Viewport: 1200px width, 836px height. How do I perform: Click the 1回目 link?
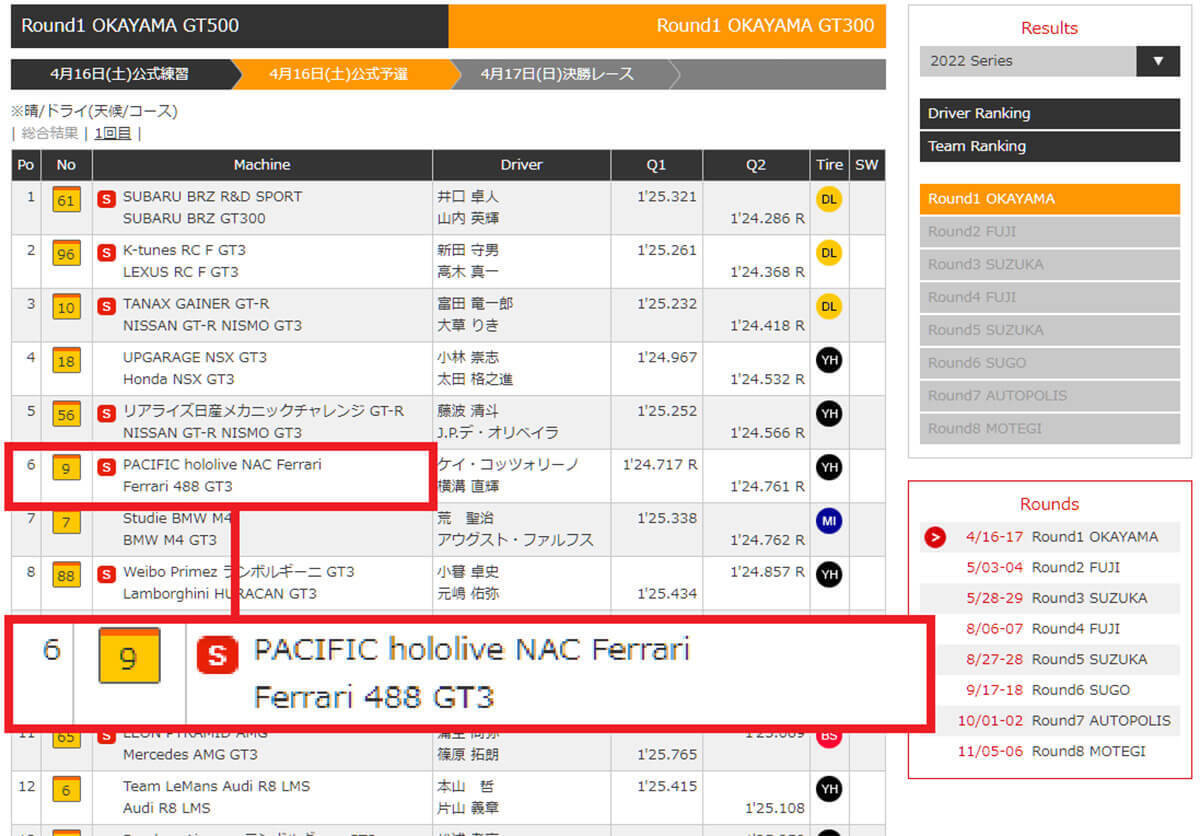click(x=113, y=133)
